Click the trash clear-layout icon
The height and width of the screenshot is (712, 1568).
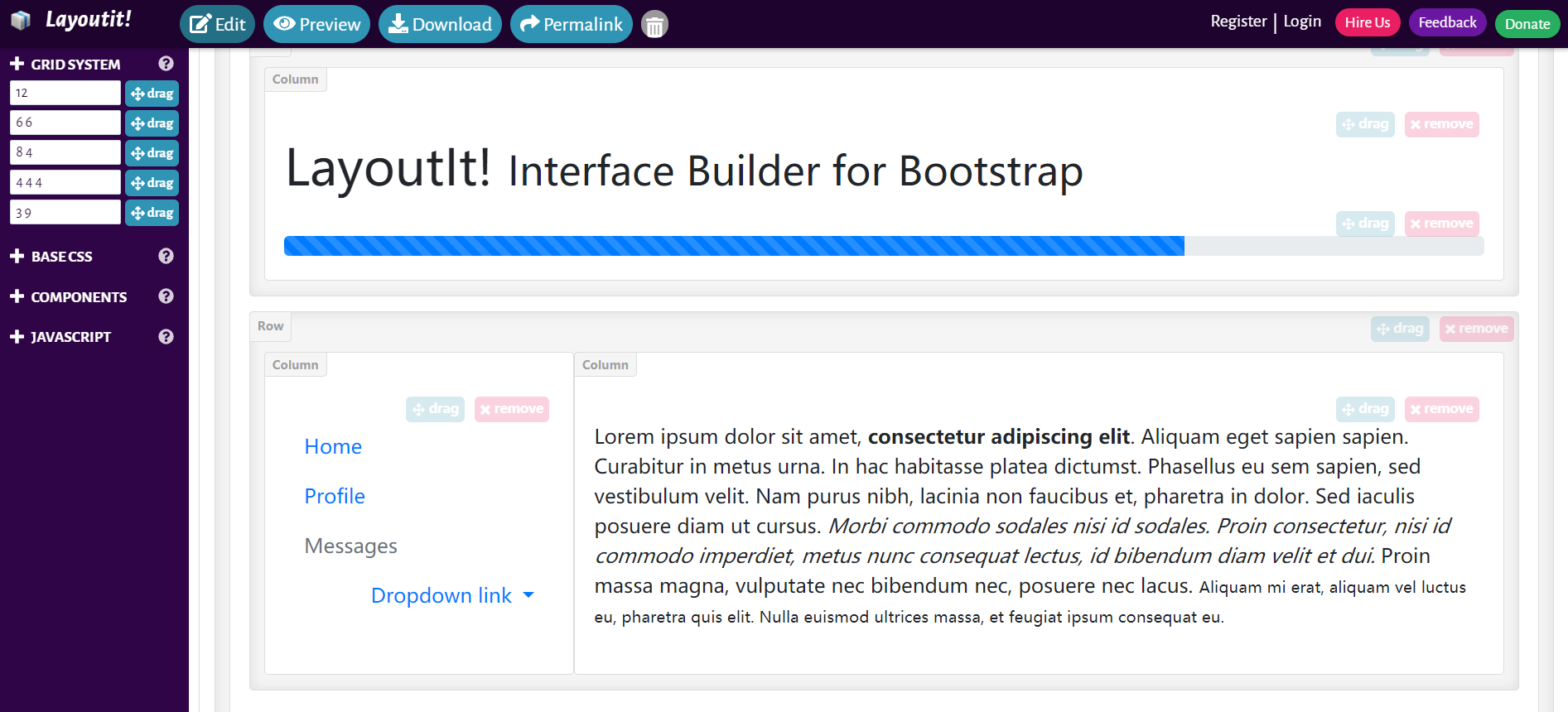click(654, 25)
